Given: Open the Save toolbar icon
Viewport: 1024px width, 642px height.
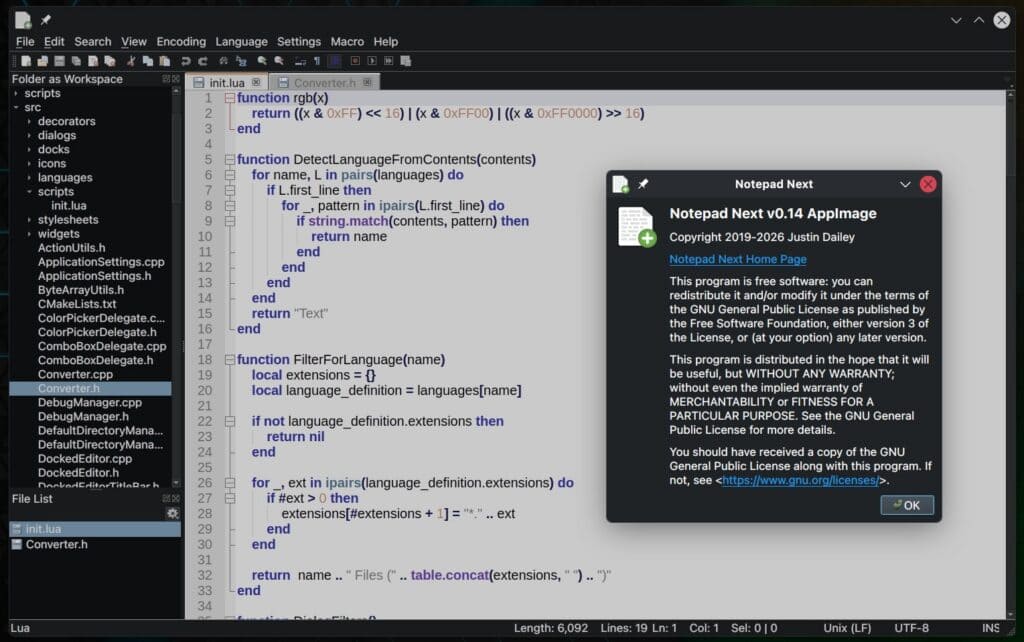Looking at the screenshot, I should click(62, 62).
